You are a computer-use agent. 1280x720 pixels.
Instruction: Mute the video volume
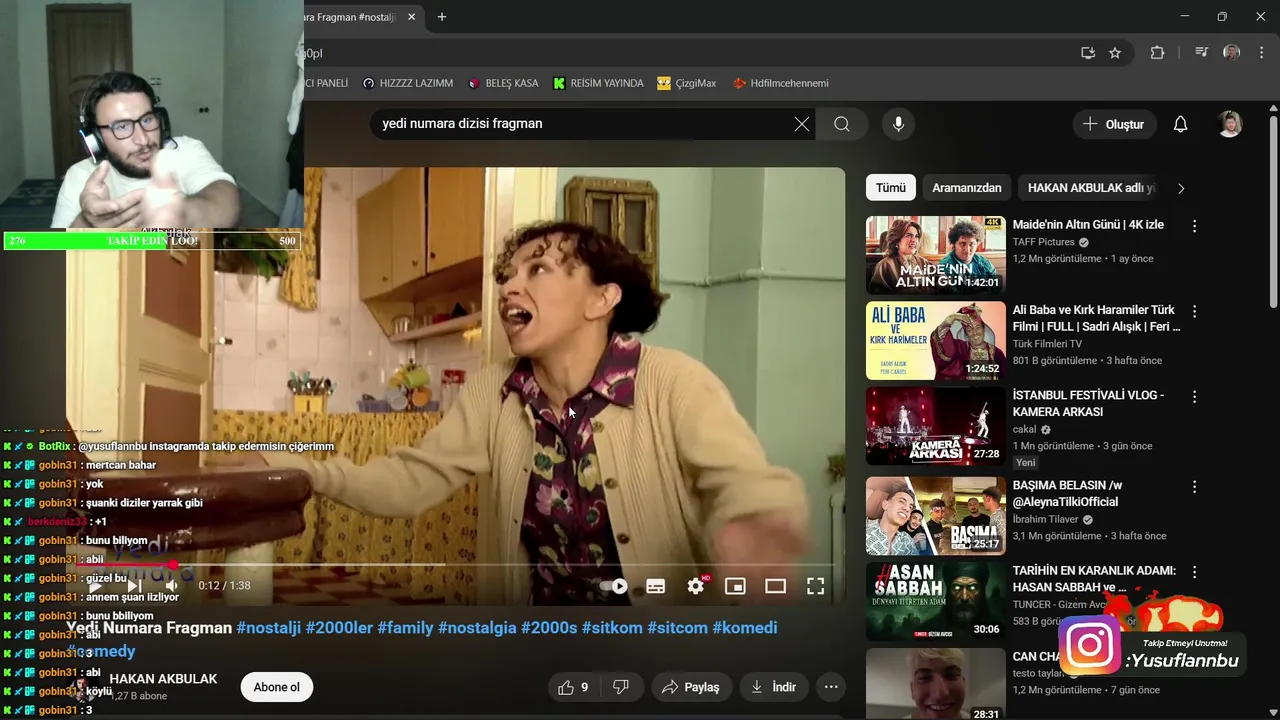[x=171, y=586]
